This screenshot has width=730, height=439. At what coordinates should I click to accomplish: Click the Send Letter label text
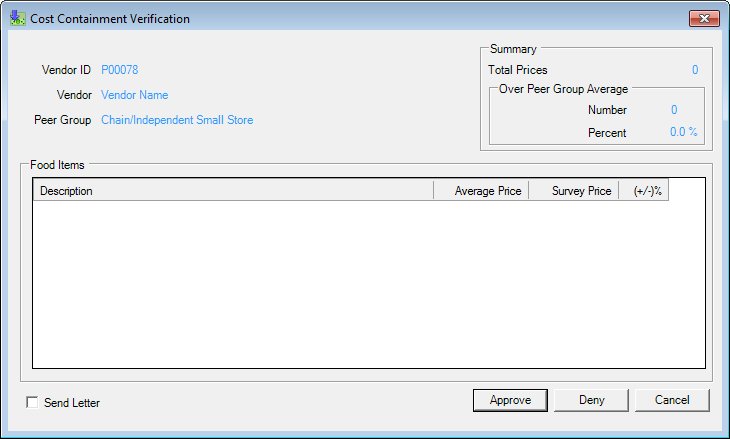point(72,403)
